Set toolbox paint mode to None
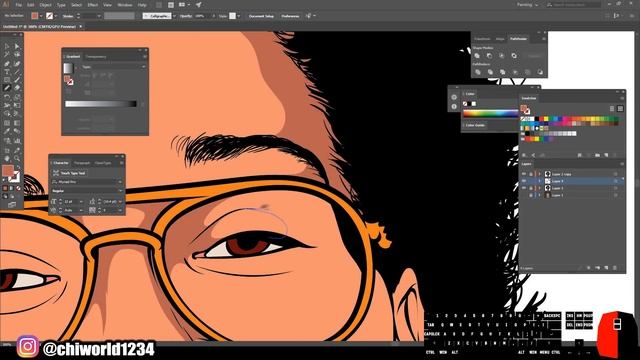Screen dimensions: 640x360 click(18, 188)
